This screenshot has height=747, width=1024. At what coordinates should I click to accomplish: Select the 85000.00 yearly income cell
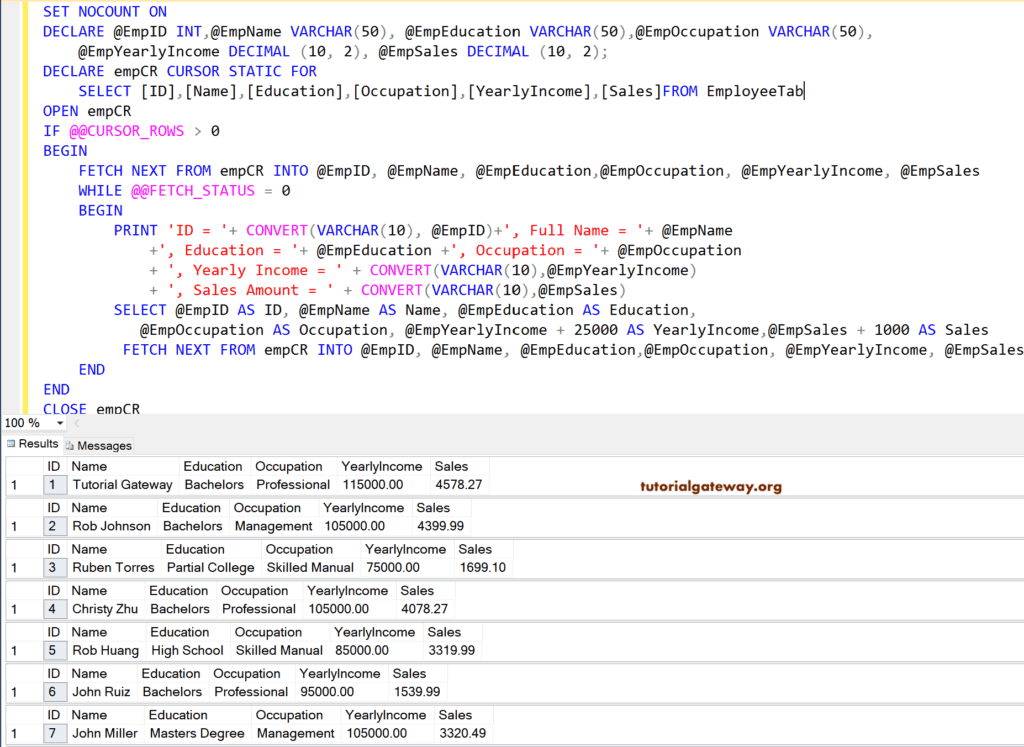click(x=376, y=650)
